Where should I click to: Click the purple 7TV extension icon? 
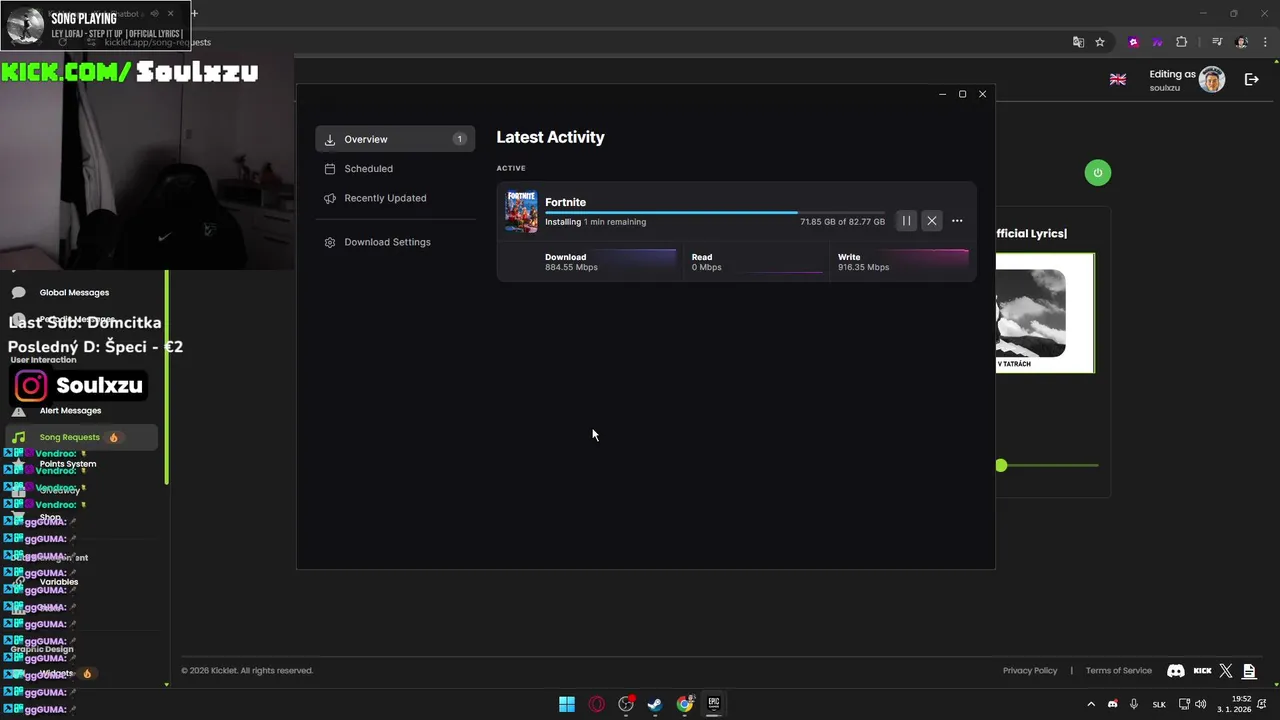click(1157, 42)
